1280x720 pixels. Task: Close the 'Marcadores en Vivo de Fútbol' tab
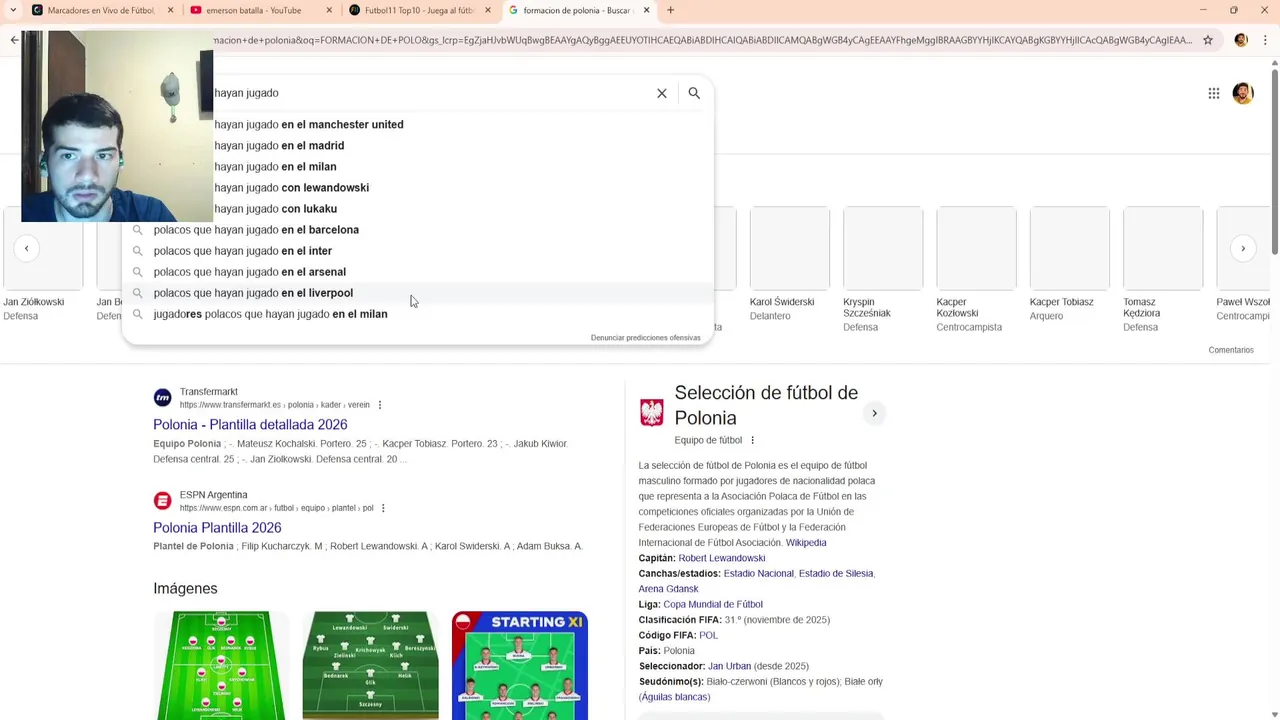click(170, 10)
